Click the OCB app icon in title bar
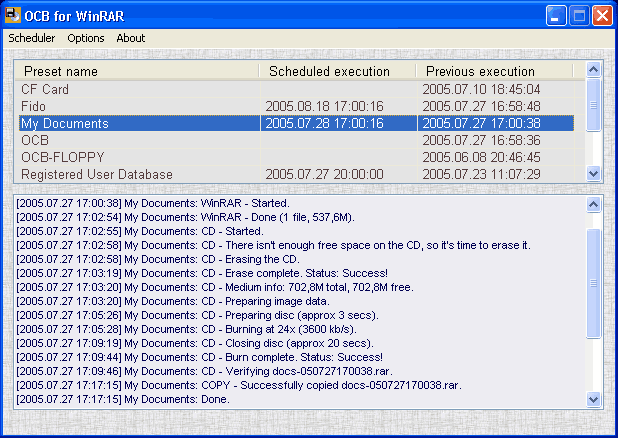Screen dimensions: 618x438 pos(12,15)
